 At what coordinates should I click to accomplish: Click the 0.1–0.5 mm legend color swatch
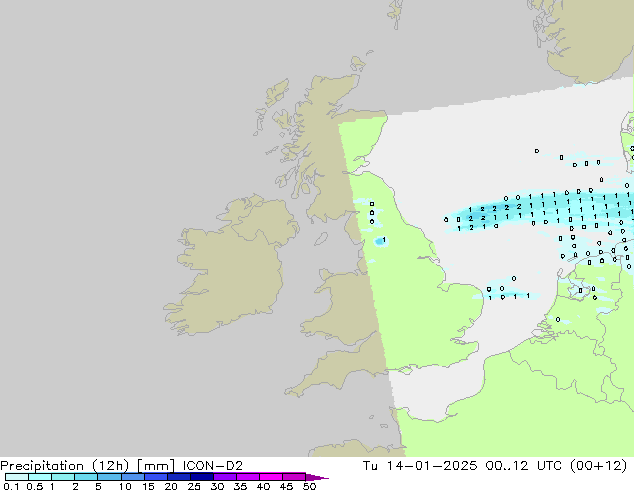coord(17,477)
